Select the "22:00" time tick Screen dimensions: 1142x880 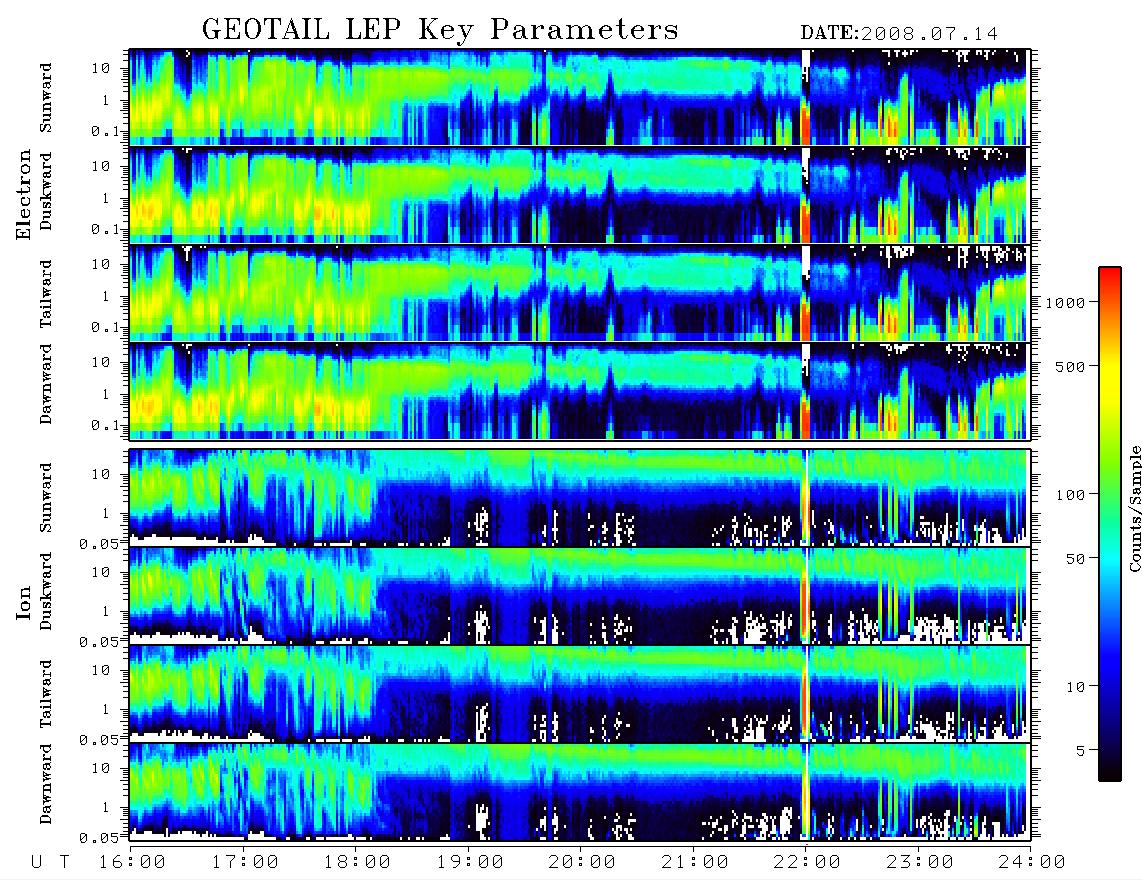(807, 863)
